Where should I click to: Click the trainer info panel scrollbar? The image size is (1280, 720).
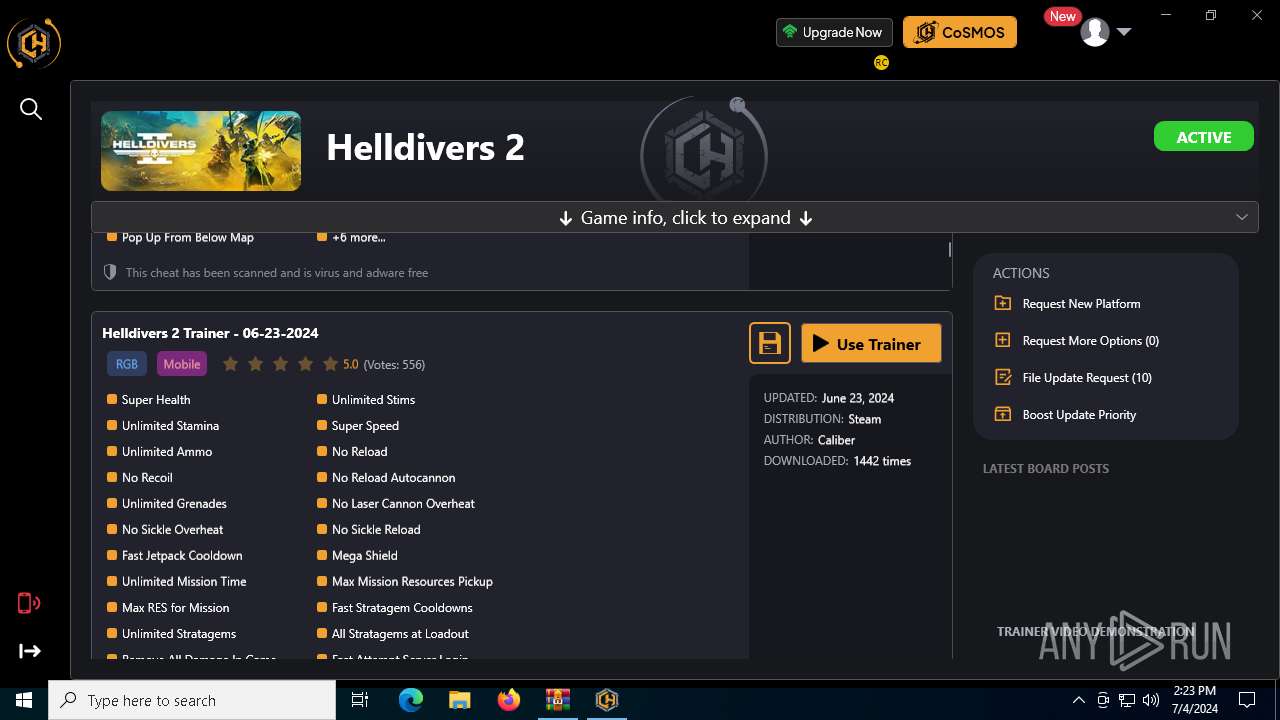[950, 249]
